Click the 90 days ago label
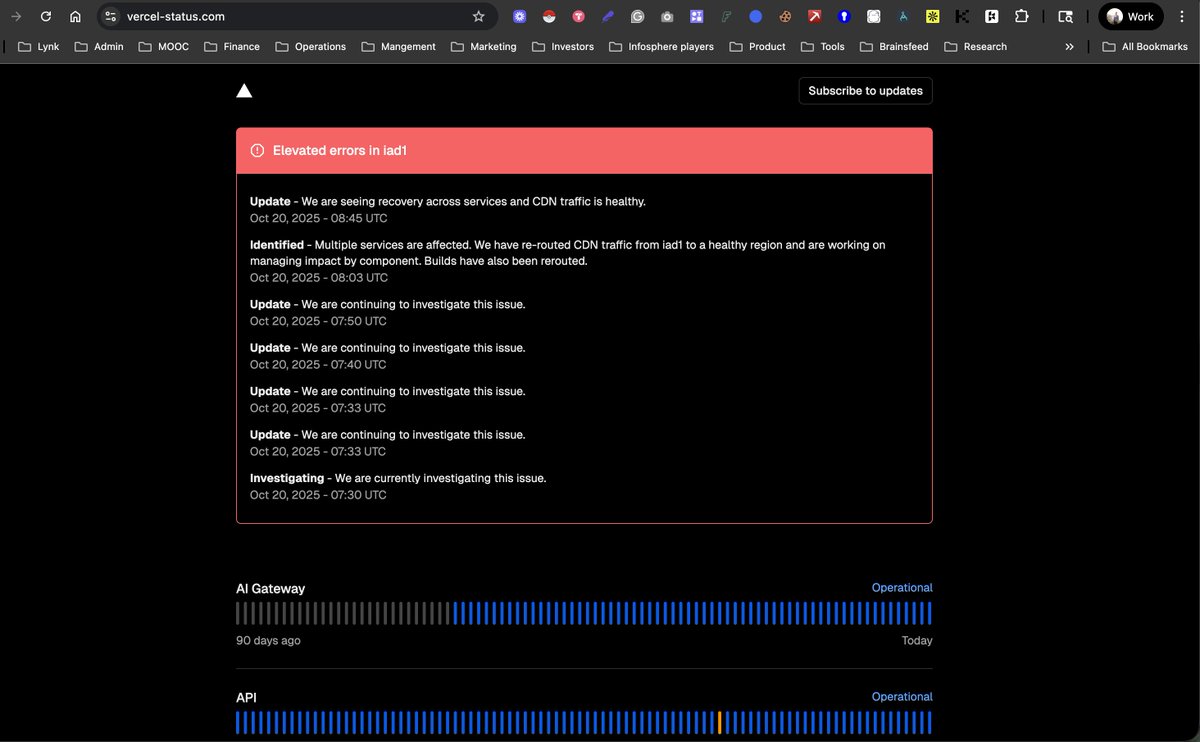1200x742 pixels. (268, 641)
